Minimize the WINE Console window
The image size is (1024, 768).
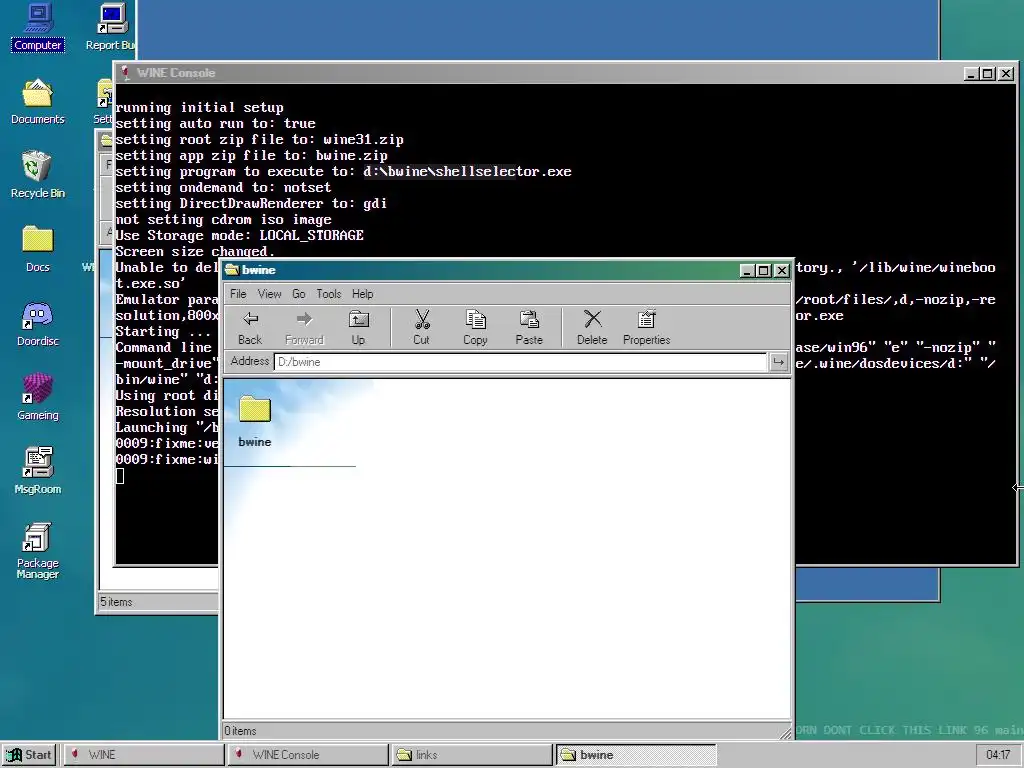click(971, 74)
